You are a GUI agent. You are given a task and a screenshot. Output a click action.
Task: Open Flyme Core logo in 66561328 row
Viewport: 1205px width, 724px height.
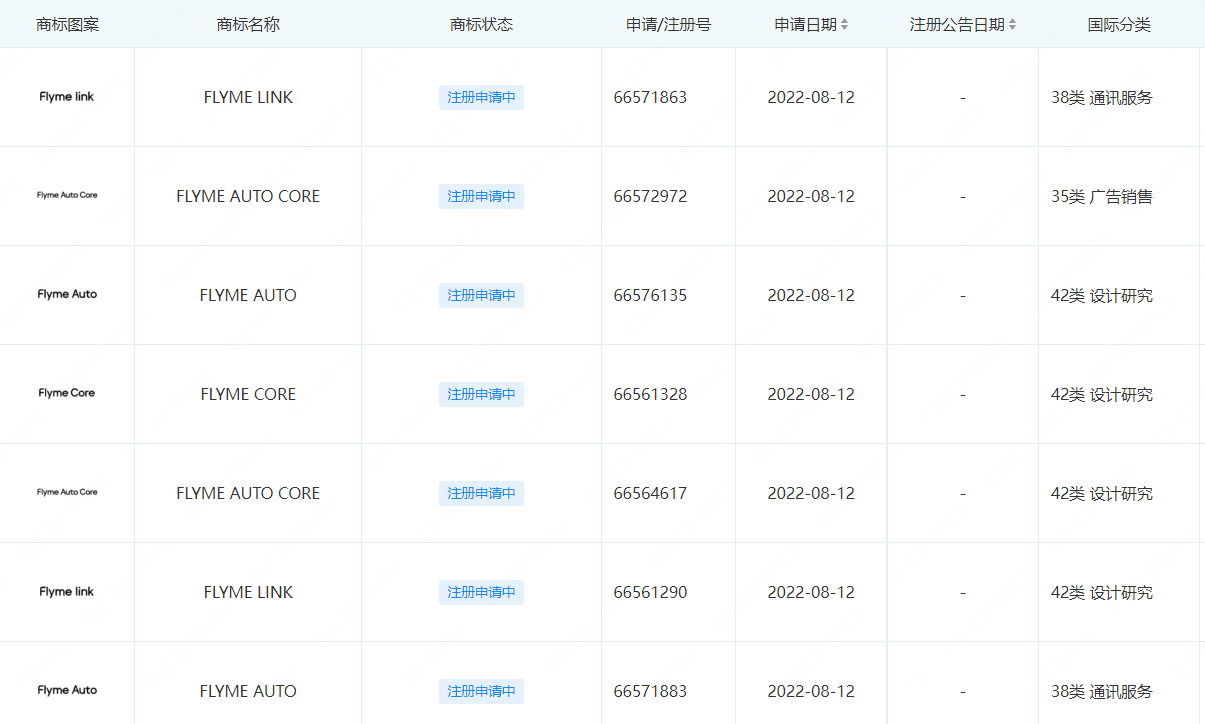pos(67,394)
